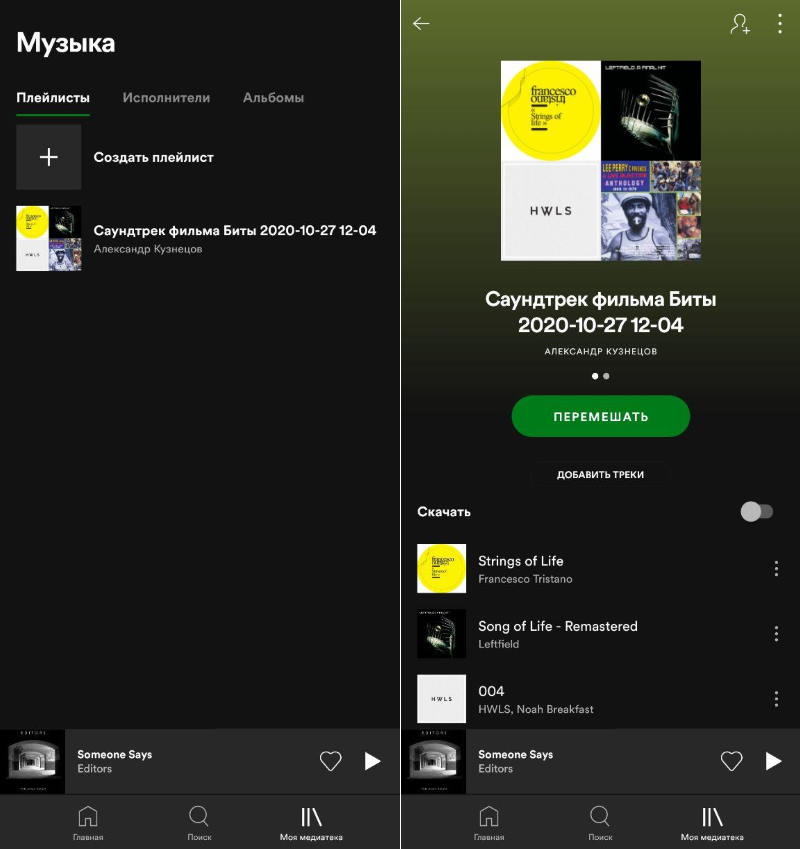Click HWLS track album art
This screenshot has width=800, height=849.
tap(441, 698)
